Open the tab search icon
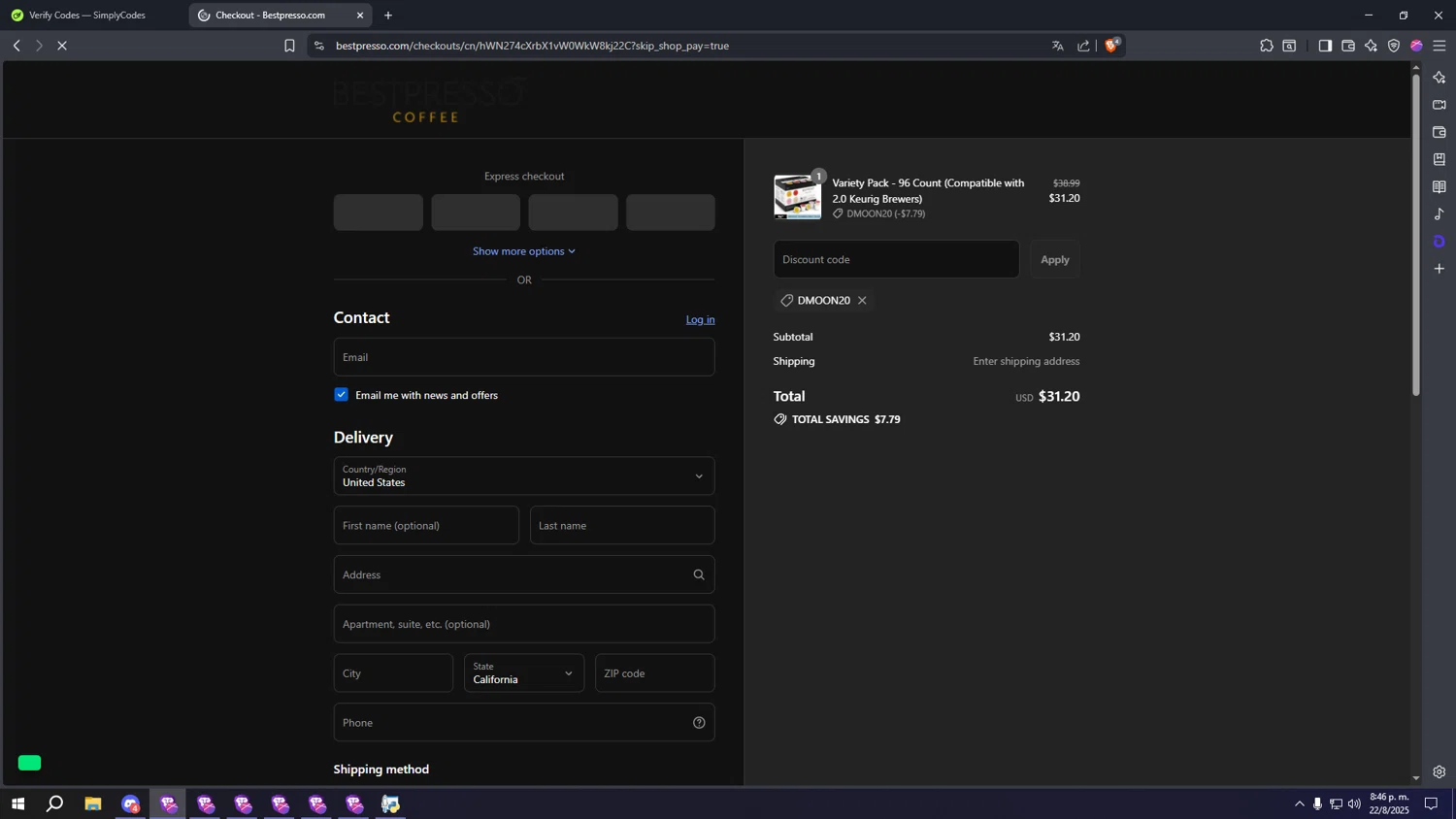 pyautogui.click(x=1289, y=46)
